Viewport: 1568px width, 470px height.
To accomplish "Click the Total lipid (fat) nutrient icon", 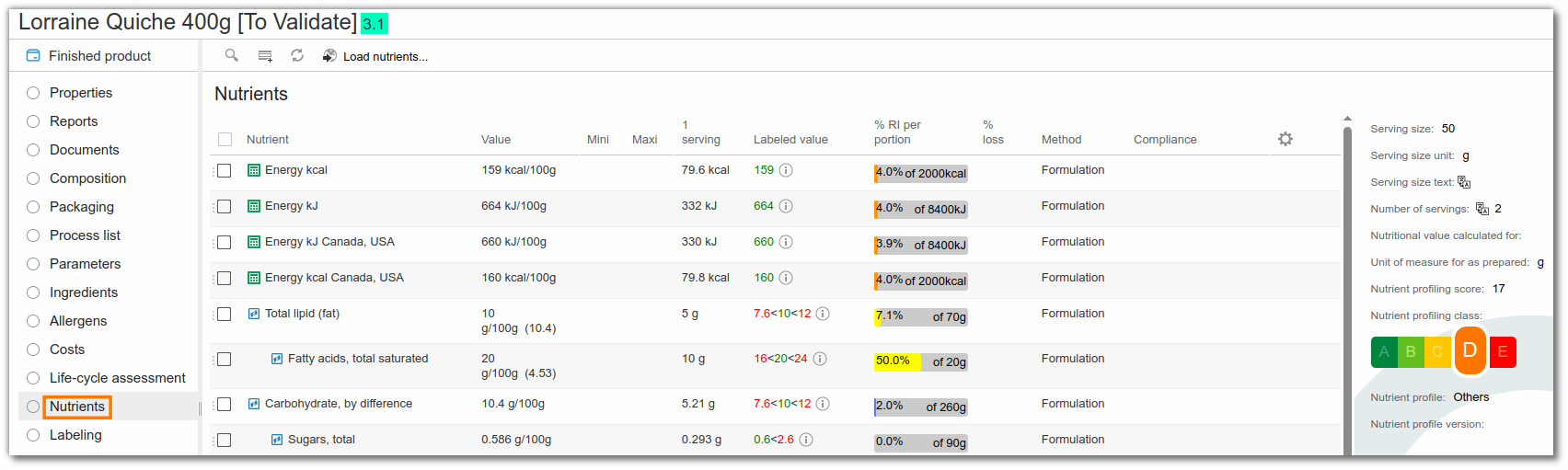I will point(254,314).
